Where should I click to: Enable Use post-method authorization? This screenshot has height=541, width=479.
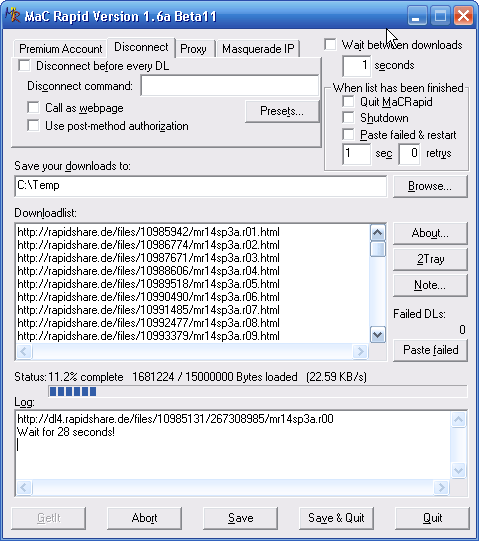click(33, 126)
